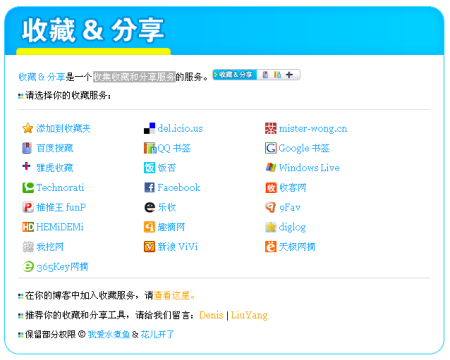
Task: Click the diglog star icon
Action: (x=271, y=227)
